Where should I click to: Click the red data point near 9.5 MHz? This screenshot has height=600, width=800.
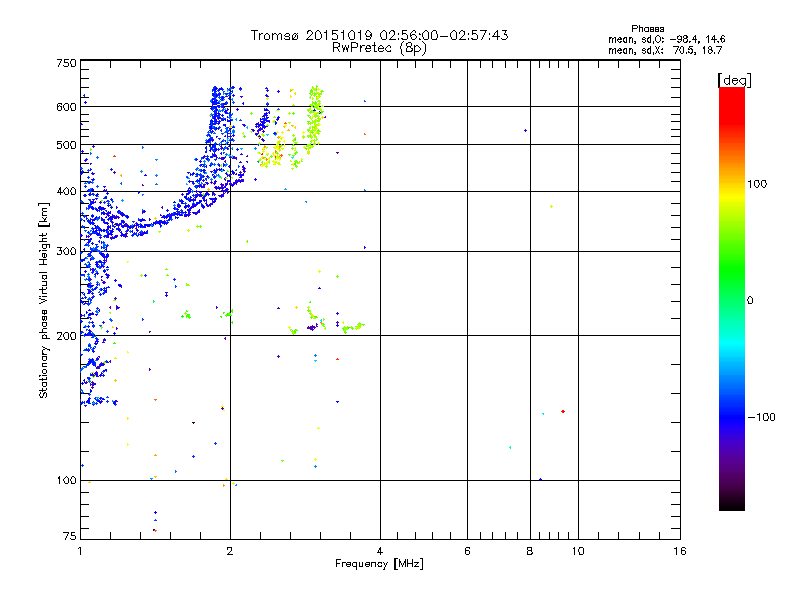click(x=563, y=411)
